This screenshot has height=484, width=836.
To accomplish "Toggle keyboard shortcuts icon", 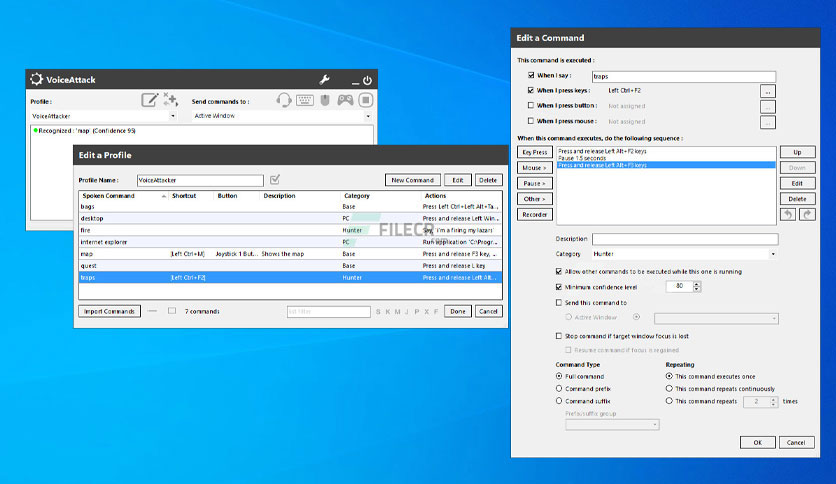I will (305, 100).
